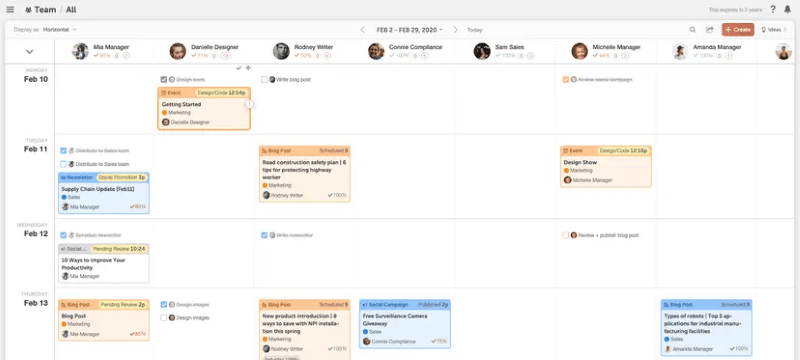Open the hamburger main menu
The width and height of the screenshot is (800, 360).
pyautogui.click(x=10, y=10)
